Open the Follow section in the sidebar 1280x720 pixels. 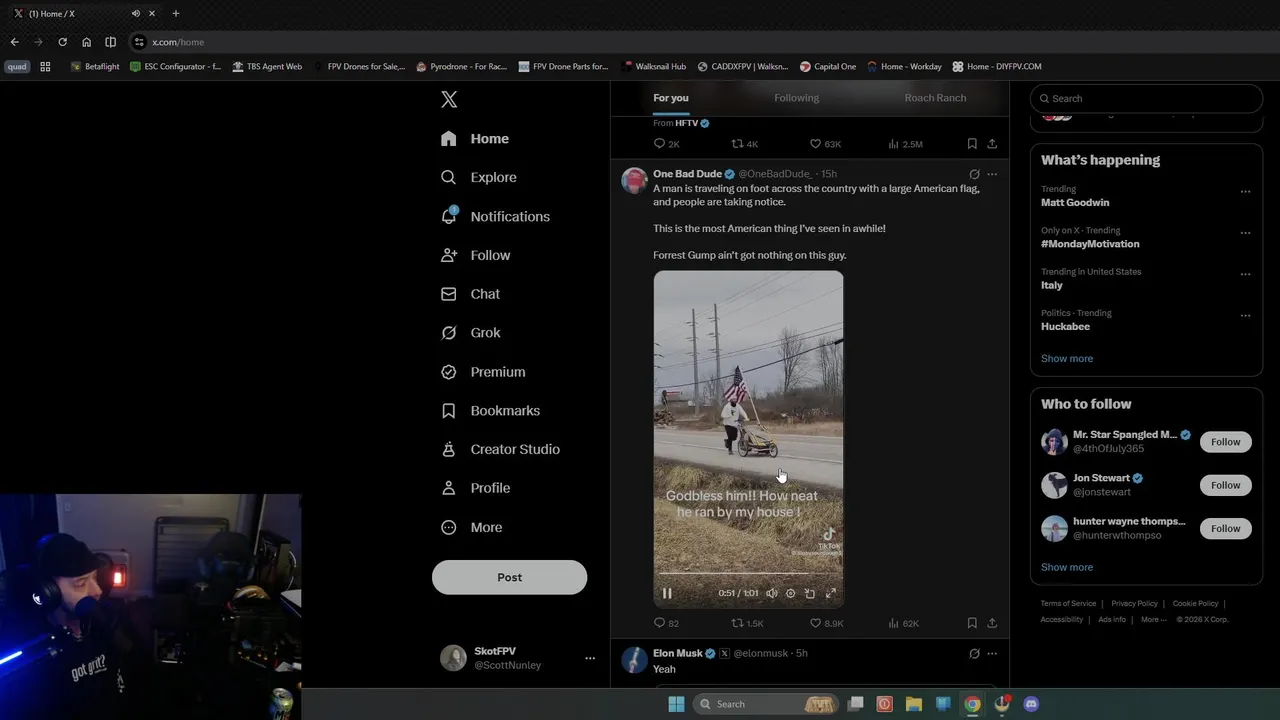[476, 255]
